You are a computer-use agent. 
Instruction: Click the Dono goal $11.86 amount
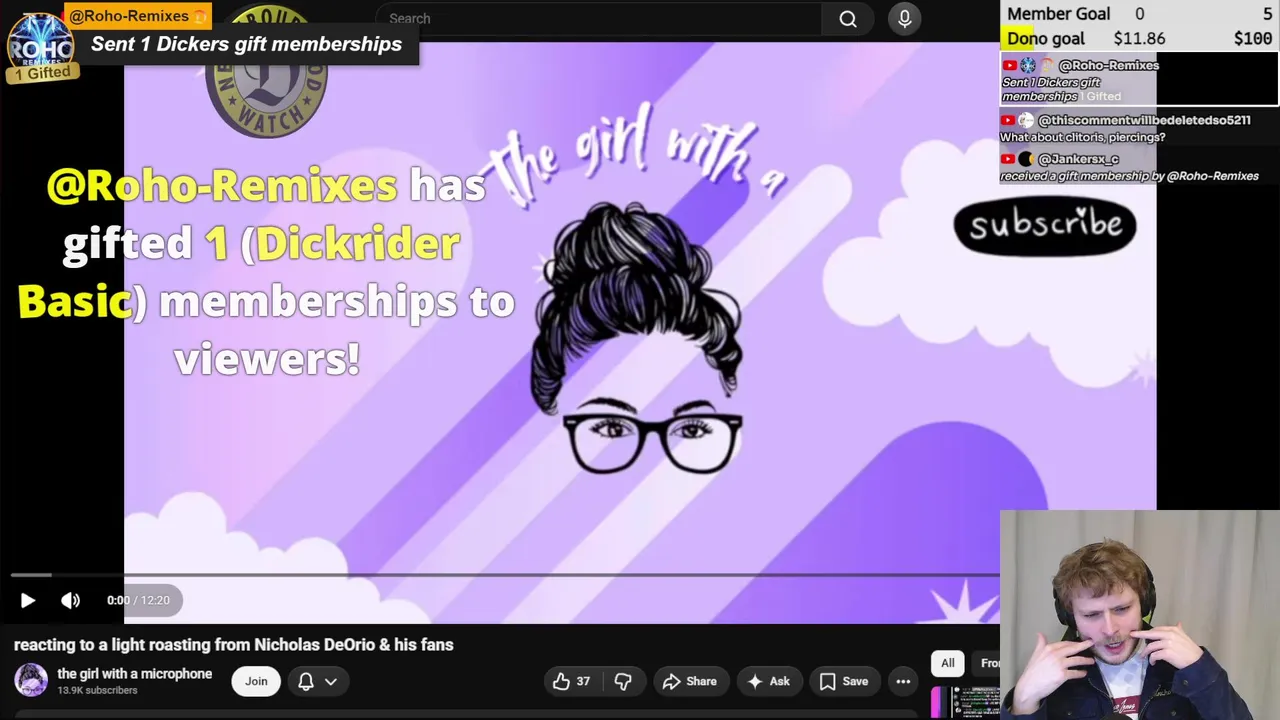1139,39
